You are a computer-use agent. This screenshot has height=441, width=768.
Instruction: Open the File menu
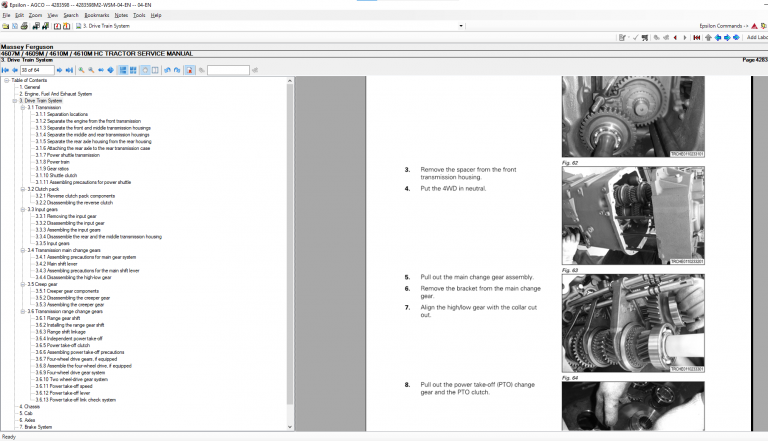tap(6, 15)
